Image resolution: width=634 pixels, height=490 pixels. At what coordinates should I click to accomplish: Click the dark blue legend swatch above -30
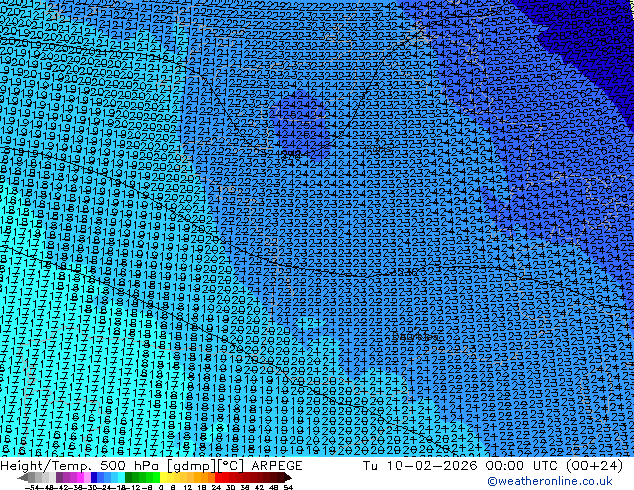point(94,477)
